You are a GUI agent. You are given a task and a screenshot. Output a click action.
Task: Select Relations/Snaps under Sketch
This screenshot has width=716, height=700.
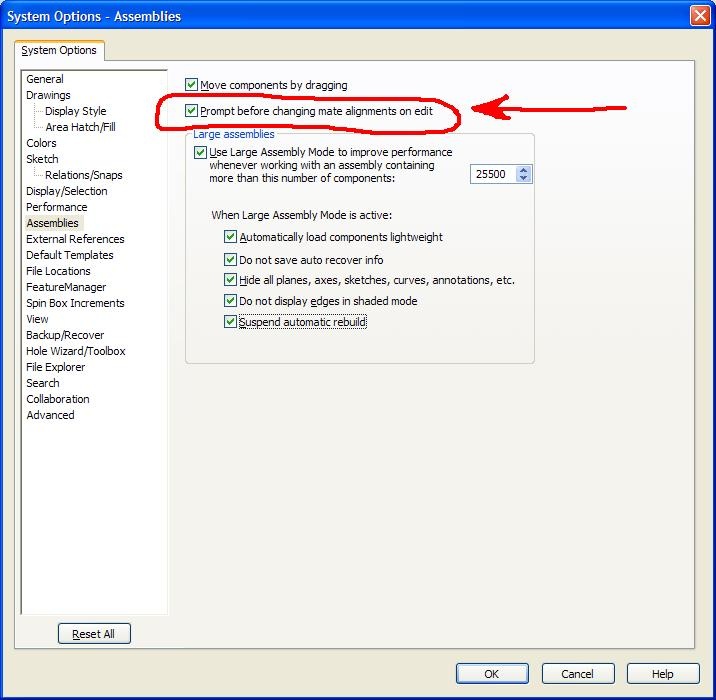tap(84, 175)
